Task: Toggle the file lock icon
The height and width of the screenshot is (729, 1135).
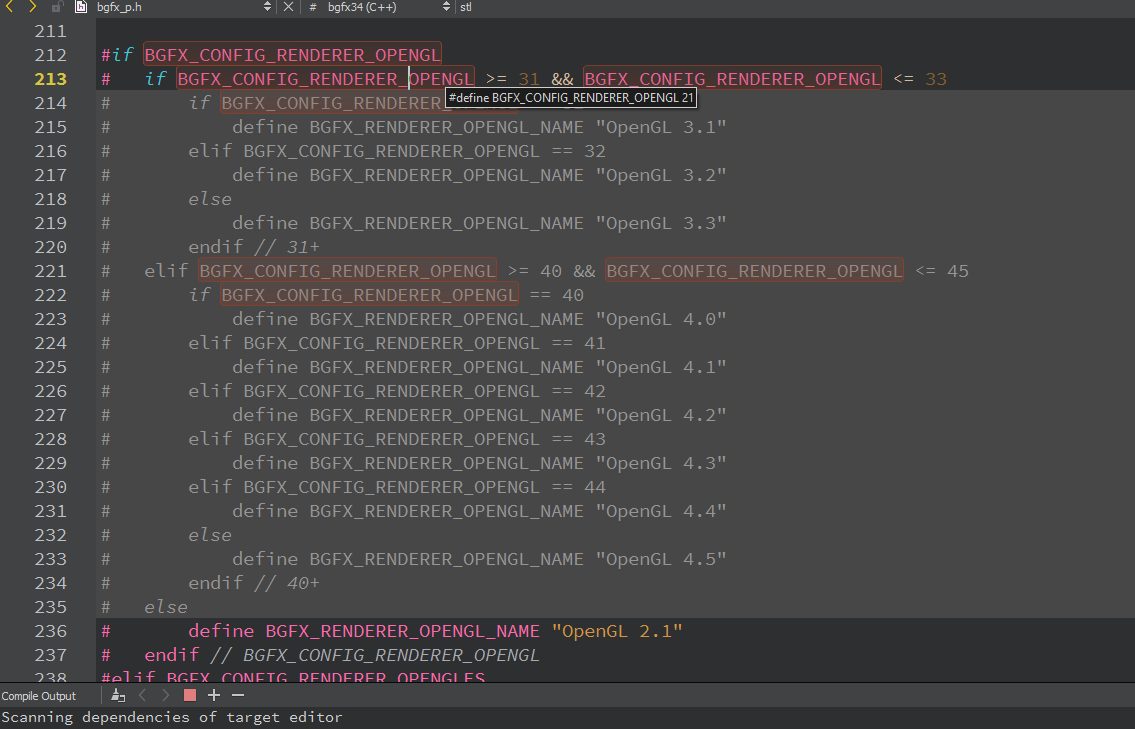Action: point(56,7)
